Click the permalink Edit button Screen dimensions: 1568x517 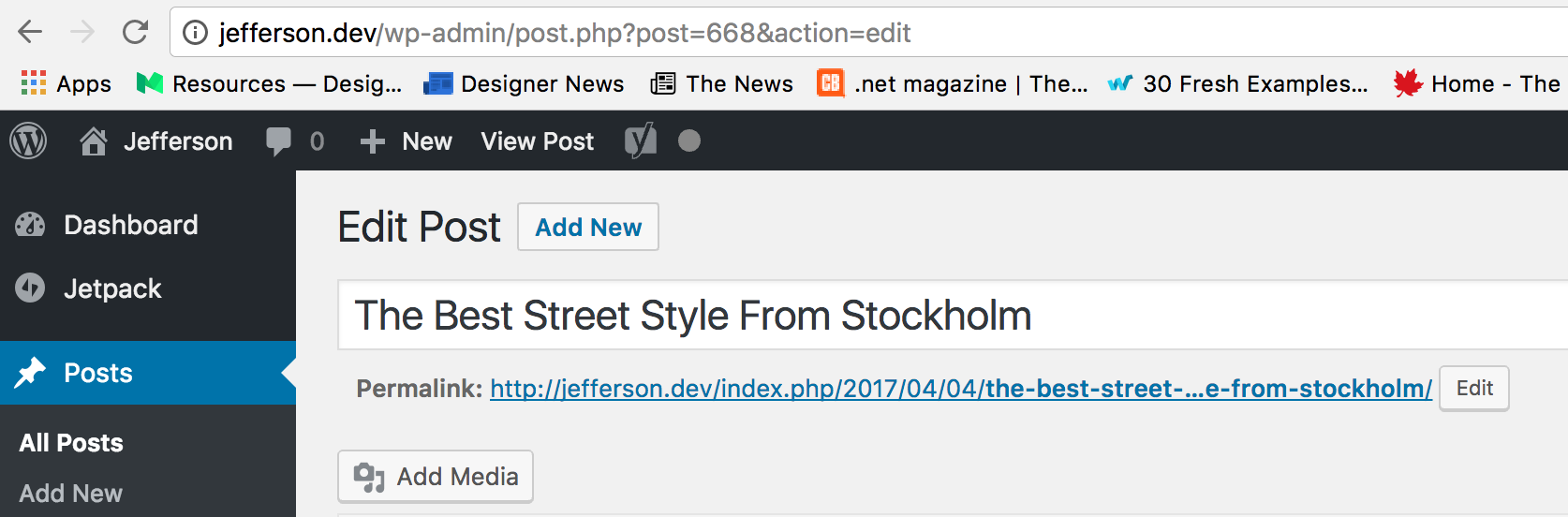[x=1474, y=388]
